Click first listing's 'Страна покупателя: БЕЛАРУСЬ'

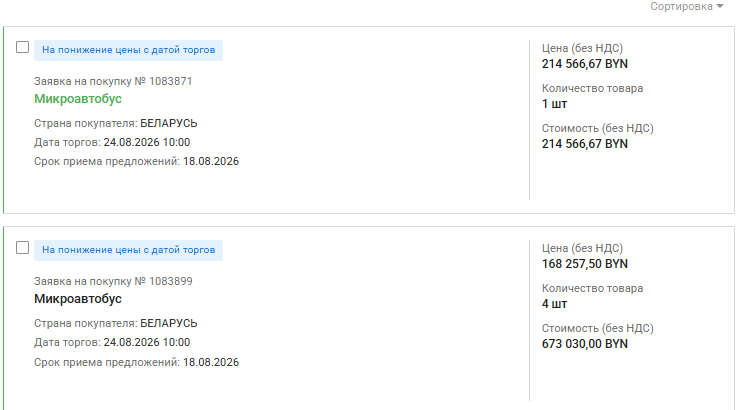click(116, 124)
